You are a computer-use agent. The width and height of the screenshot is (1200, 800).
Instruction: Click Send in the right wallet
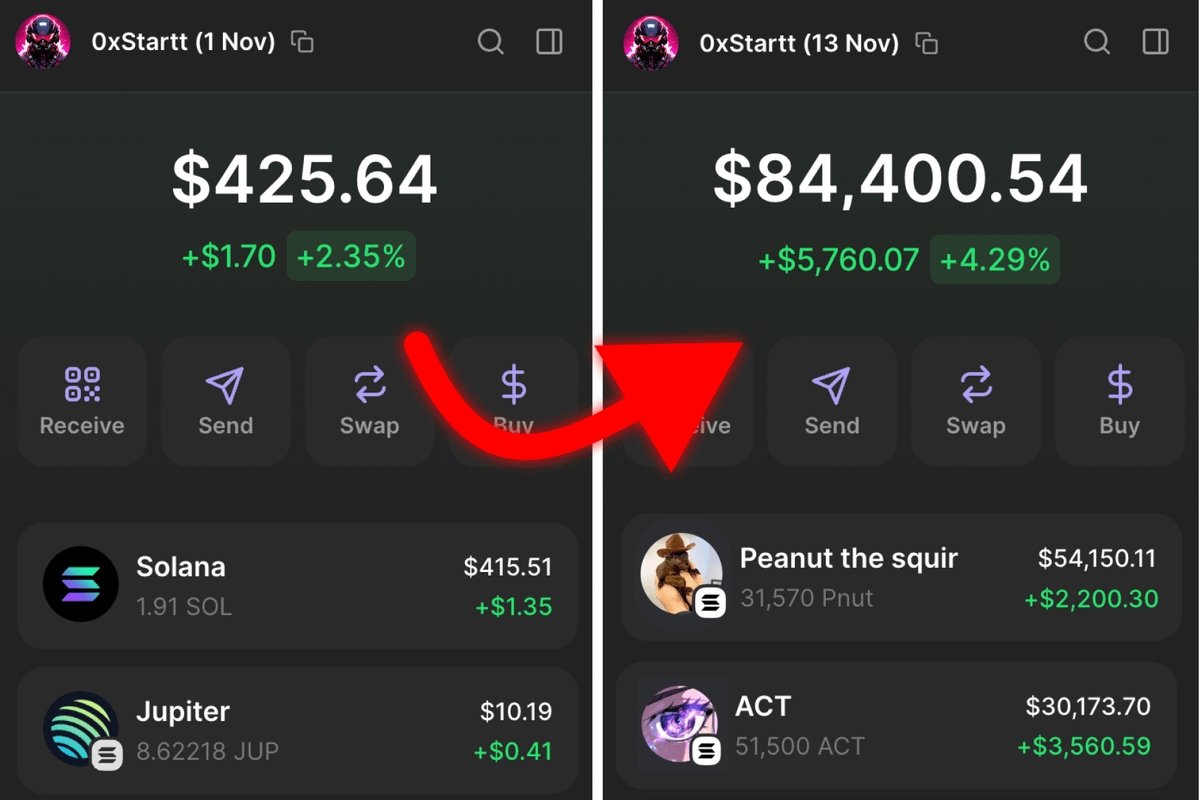(x=832, y=401)
